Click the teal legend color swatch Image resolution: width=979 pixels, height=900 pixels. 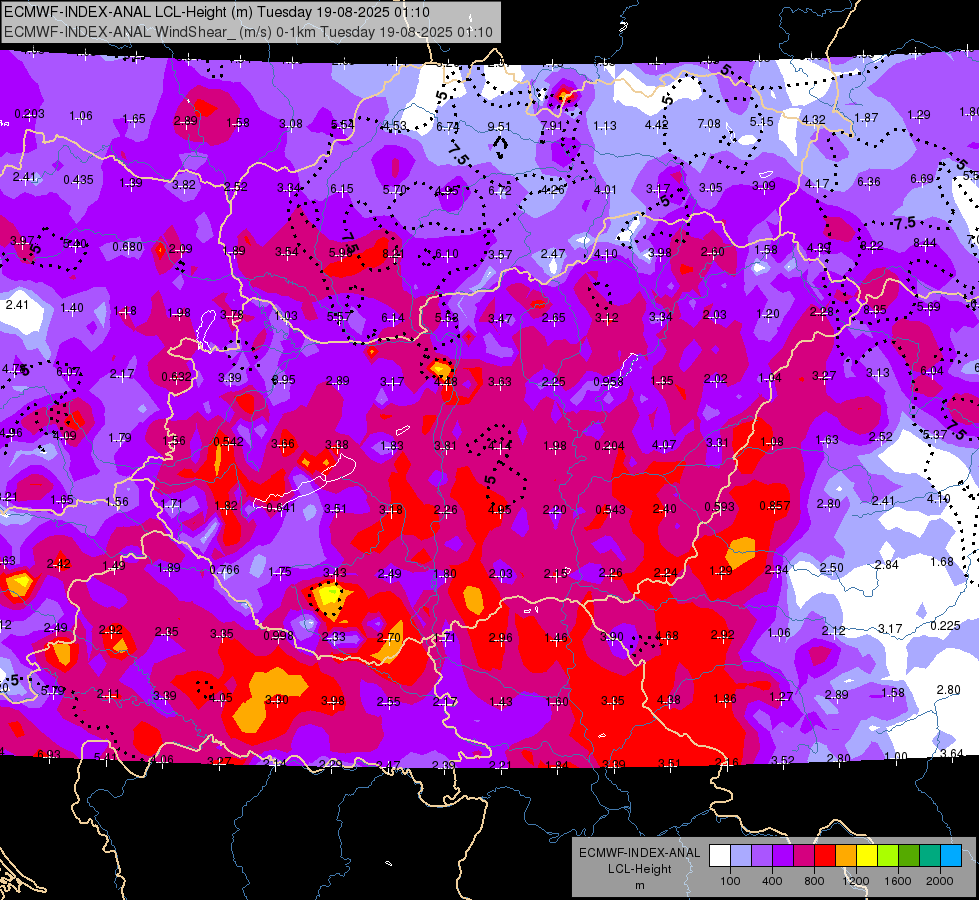tap(930, 855)
